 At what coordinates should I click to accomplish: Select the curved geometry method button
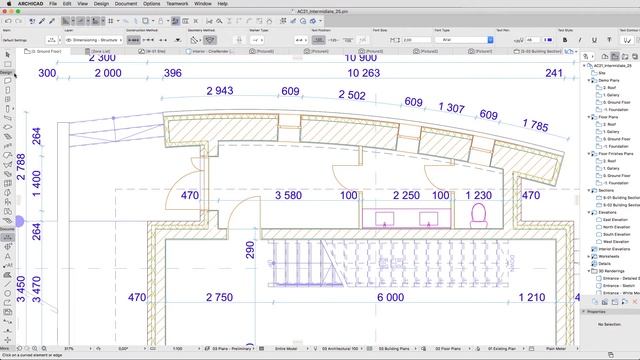(210, 40)
